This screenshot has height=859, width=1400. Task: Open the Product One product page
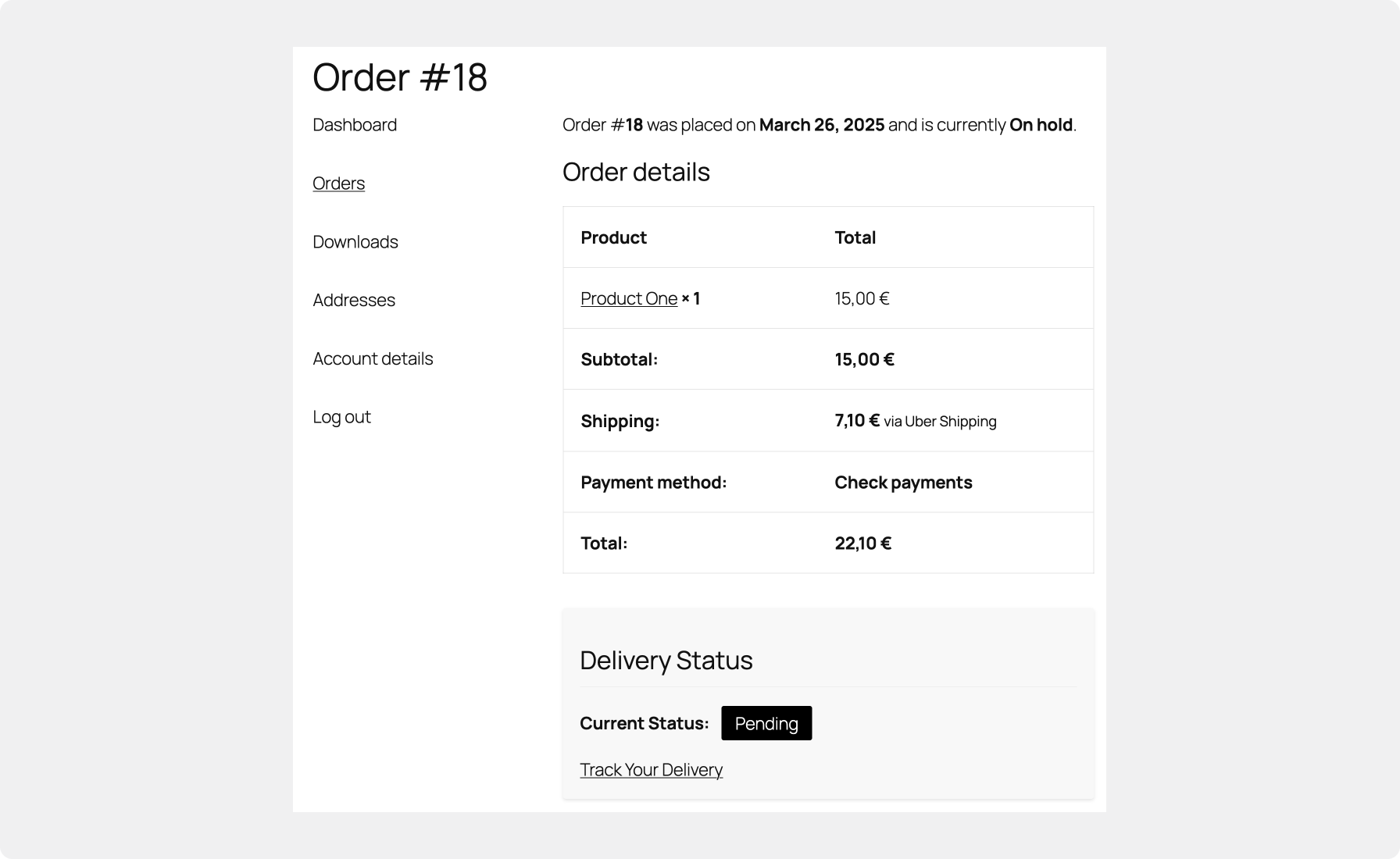pos(628,298)
